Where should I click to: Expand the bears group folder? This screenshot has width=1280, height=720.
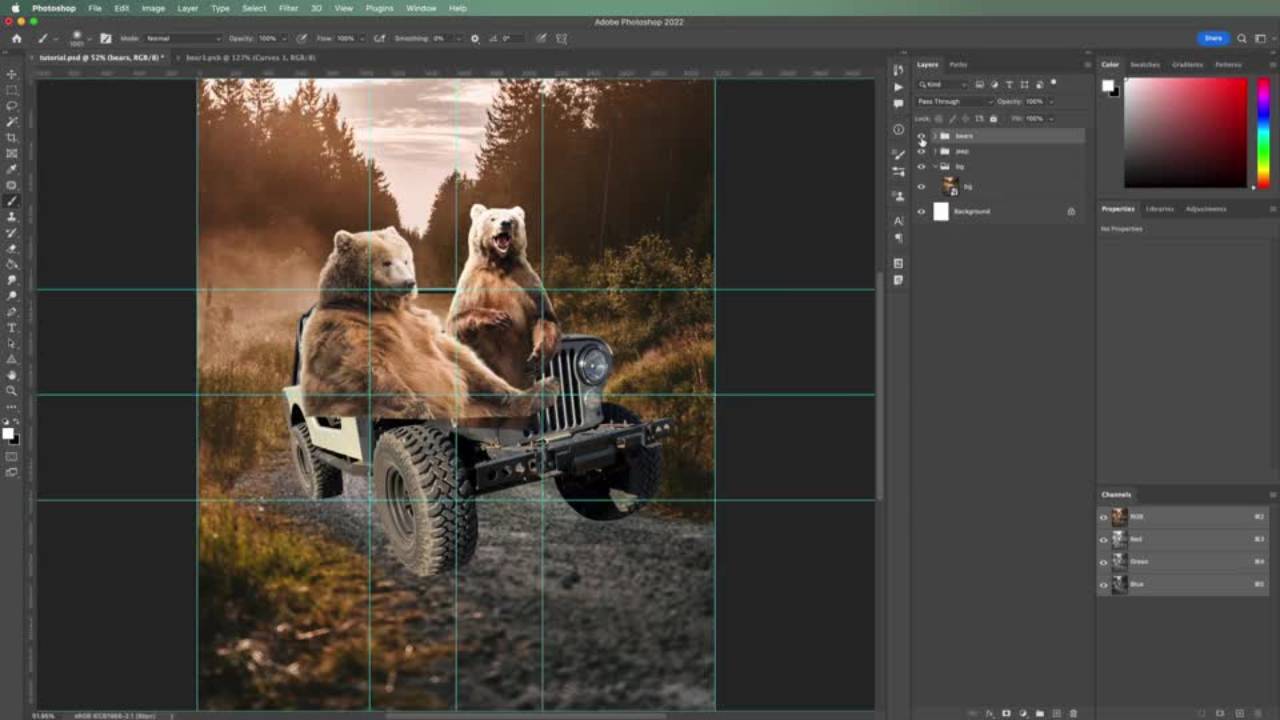tap(934, 136)
